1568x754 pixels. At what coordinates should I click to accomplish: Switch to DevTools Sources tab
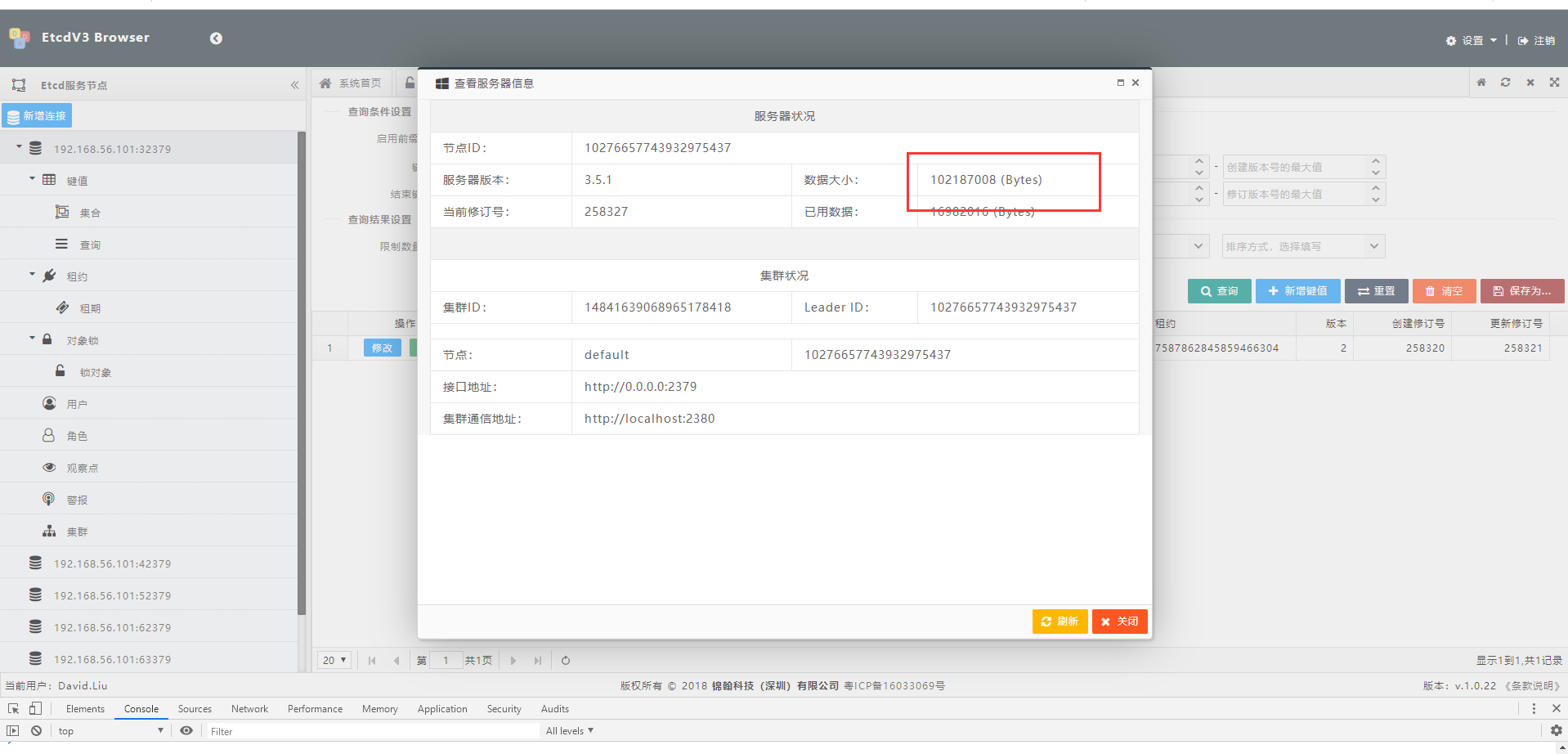point(195,709)
